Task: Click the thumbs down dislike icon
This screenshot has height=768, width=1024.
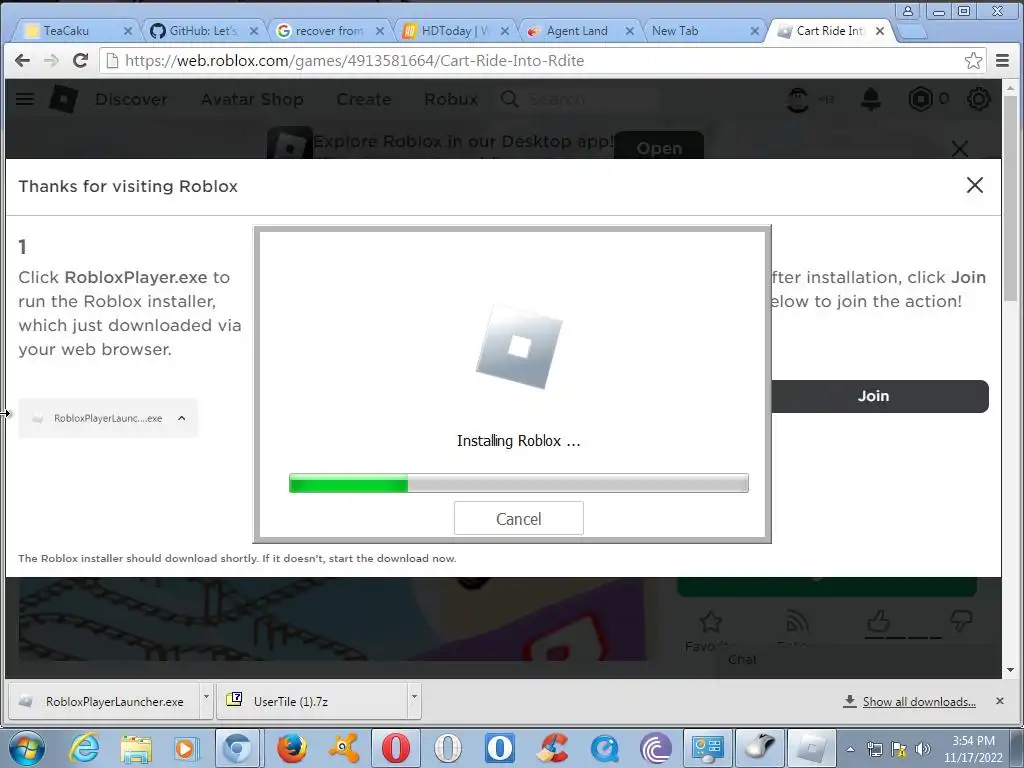Action: pyautogui.click(x=961, y=620)
